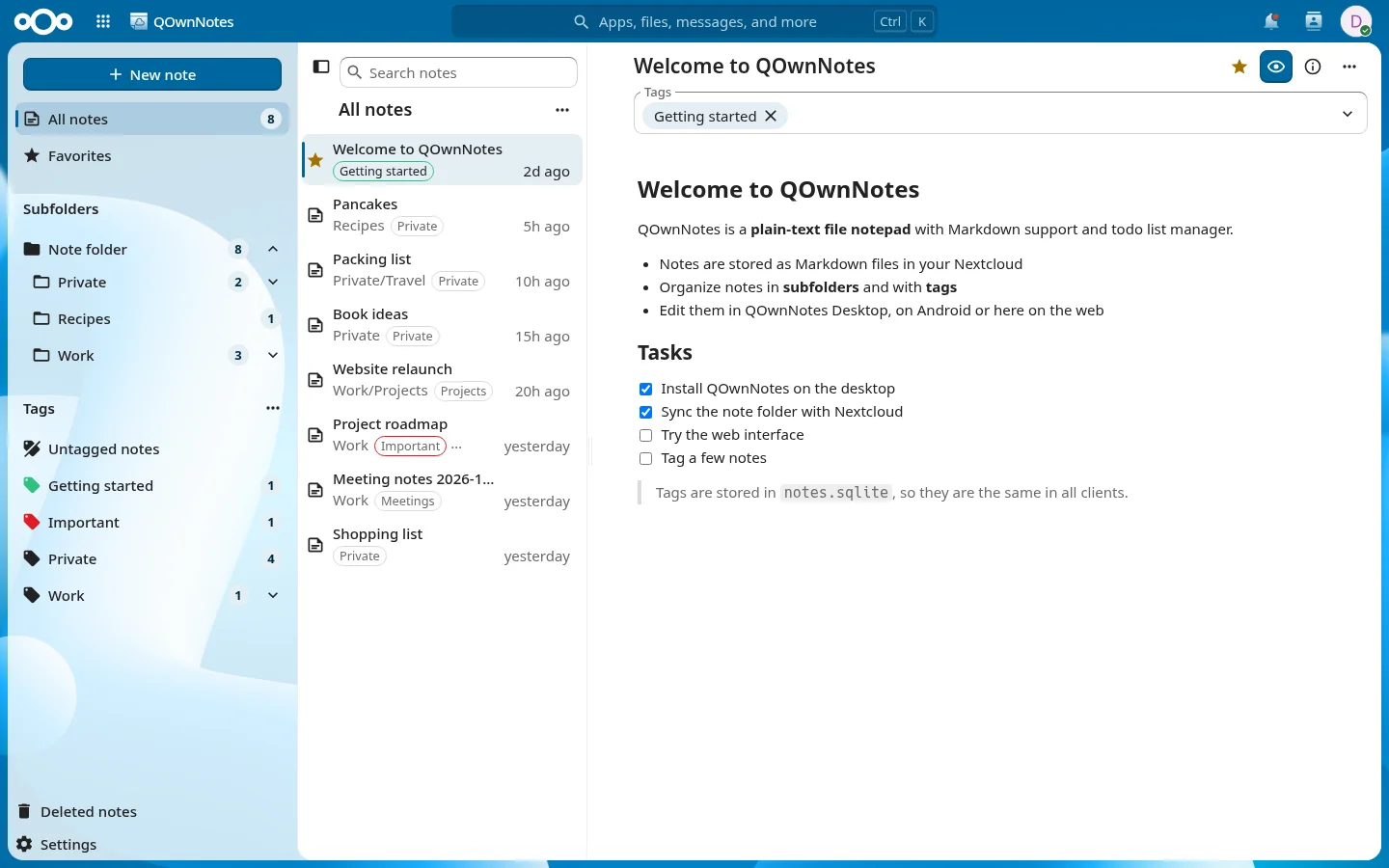The image size is (1389, 868).
Task: Open the Meeting notes 2026 note
Action: pyautogui.click(x=443, y=490)
